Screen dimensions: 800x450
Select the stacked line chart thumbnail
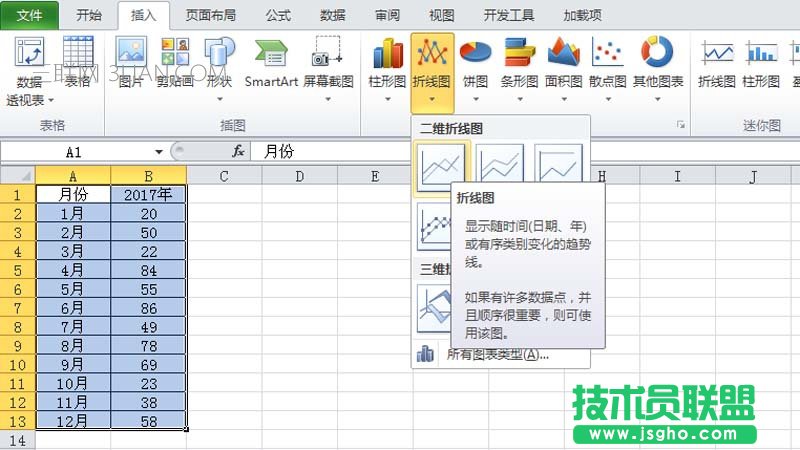coord(499,163)
